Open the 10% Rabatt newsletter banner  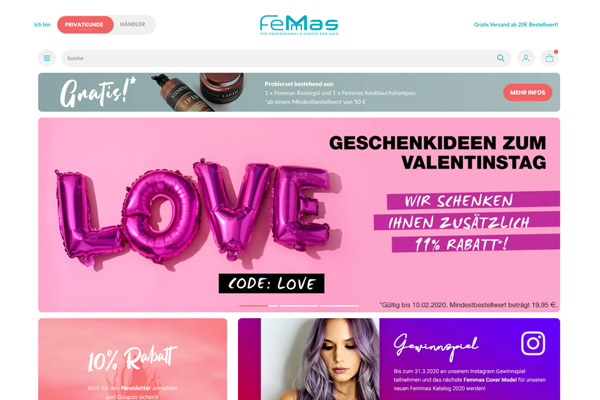(x=132, y=359)
